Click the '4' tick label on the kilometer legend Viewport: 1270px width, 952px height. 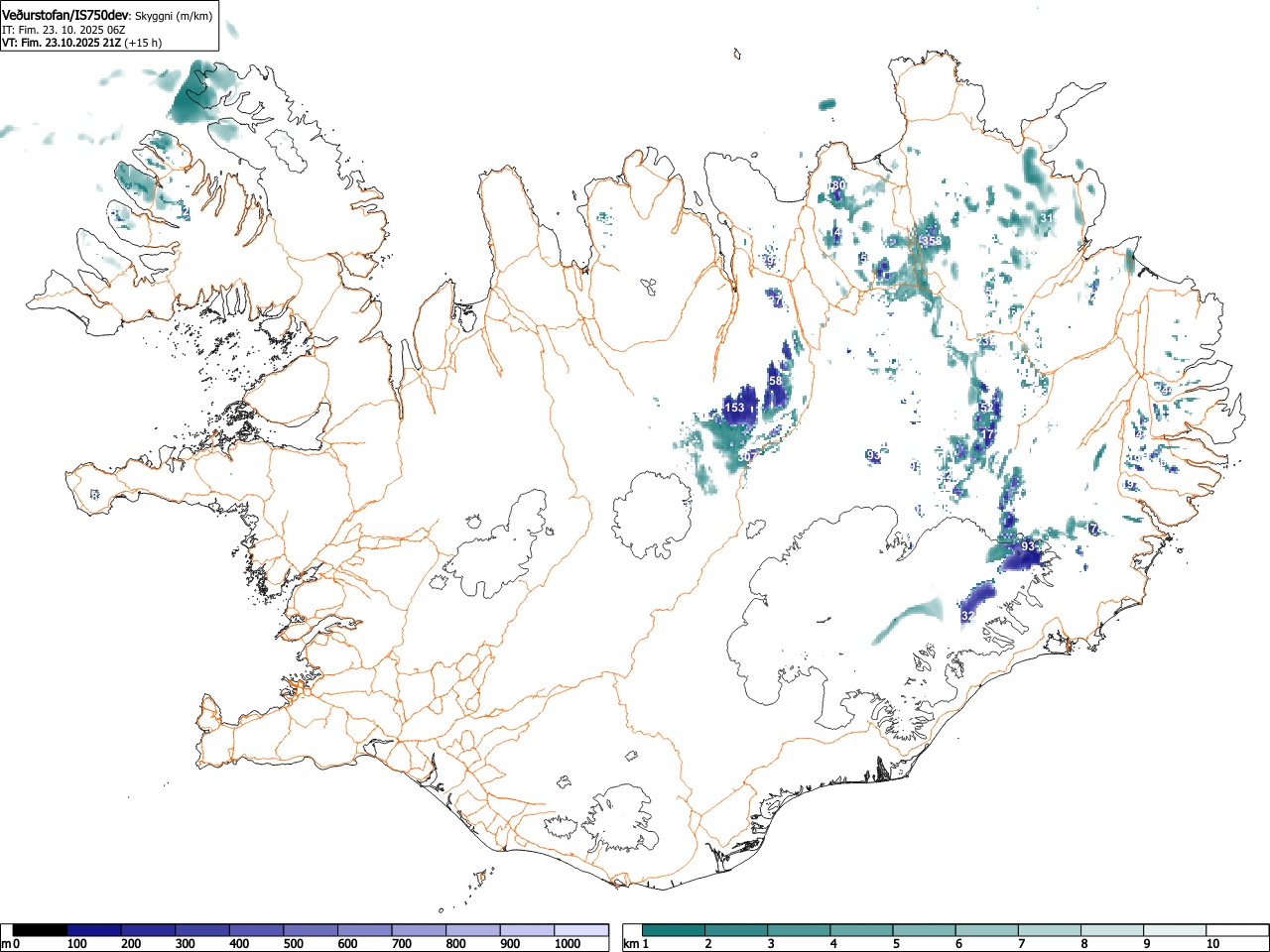(x=833, y=944)
